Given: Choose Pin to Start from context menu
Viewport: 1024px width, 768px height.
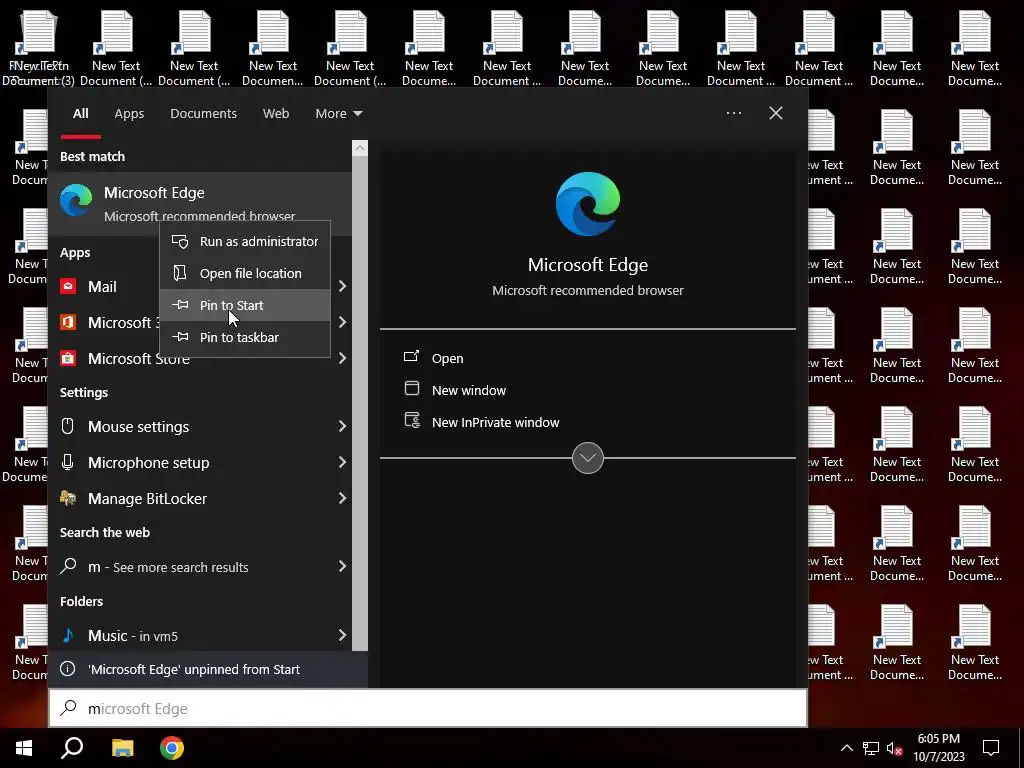Looking at the screenshot, I should (x=245, y=305).
